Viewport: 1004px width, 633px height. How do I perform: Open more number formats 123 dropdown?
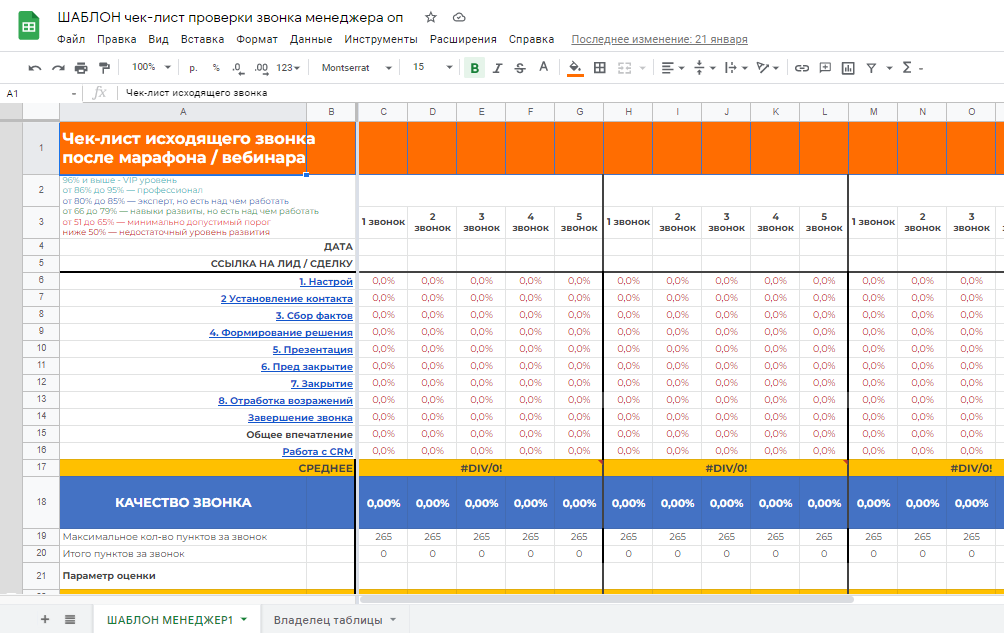point(288,68)
